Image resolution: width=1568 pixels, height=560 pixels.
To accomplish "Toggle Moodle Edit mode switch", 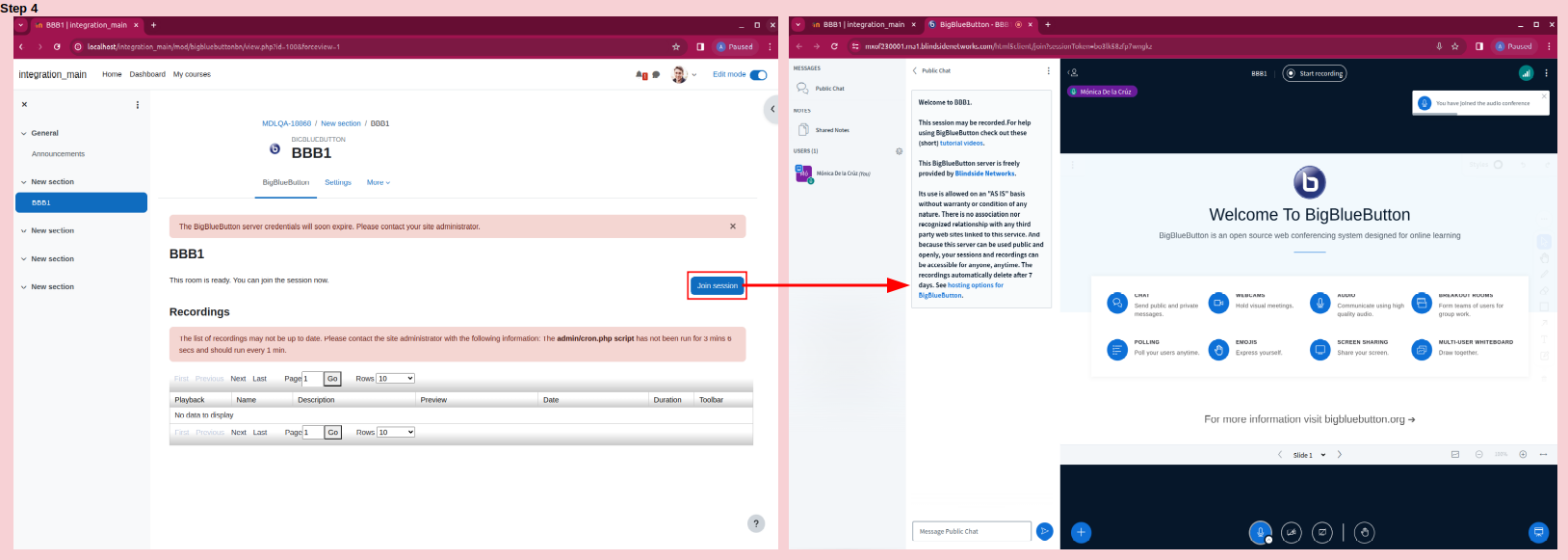I will pos(759,74).
